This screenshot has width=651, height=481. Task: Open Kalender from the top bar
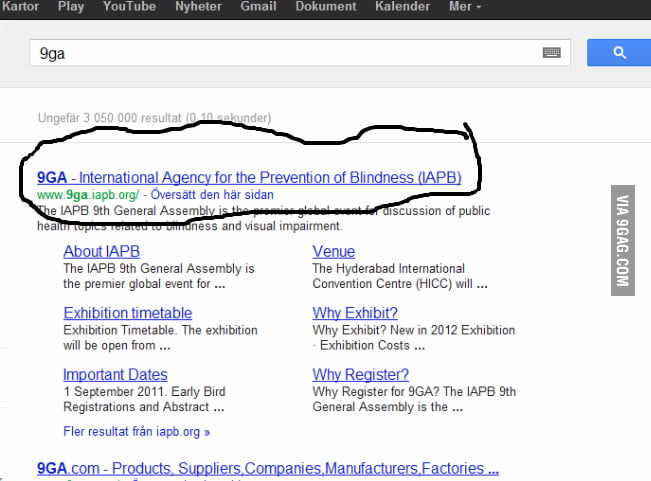pos(402,6)
